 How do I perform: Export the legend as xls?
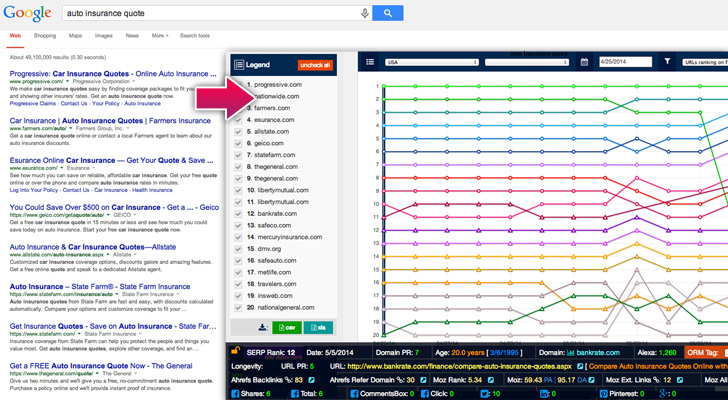318,328
